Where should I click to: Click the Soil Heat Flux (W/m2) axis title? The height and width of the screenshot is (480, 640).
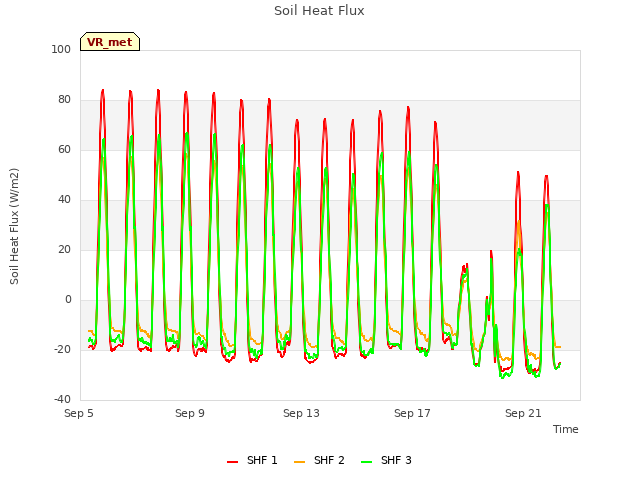[x=14, y=226]
